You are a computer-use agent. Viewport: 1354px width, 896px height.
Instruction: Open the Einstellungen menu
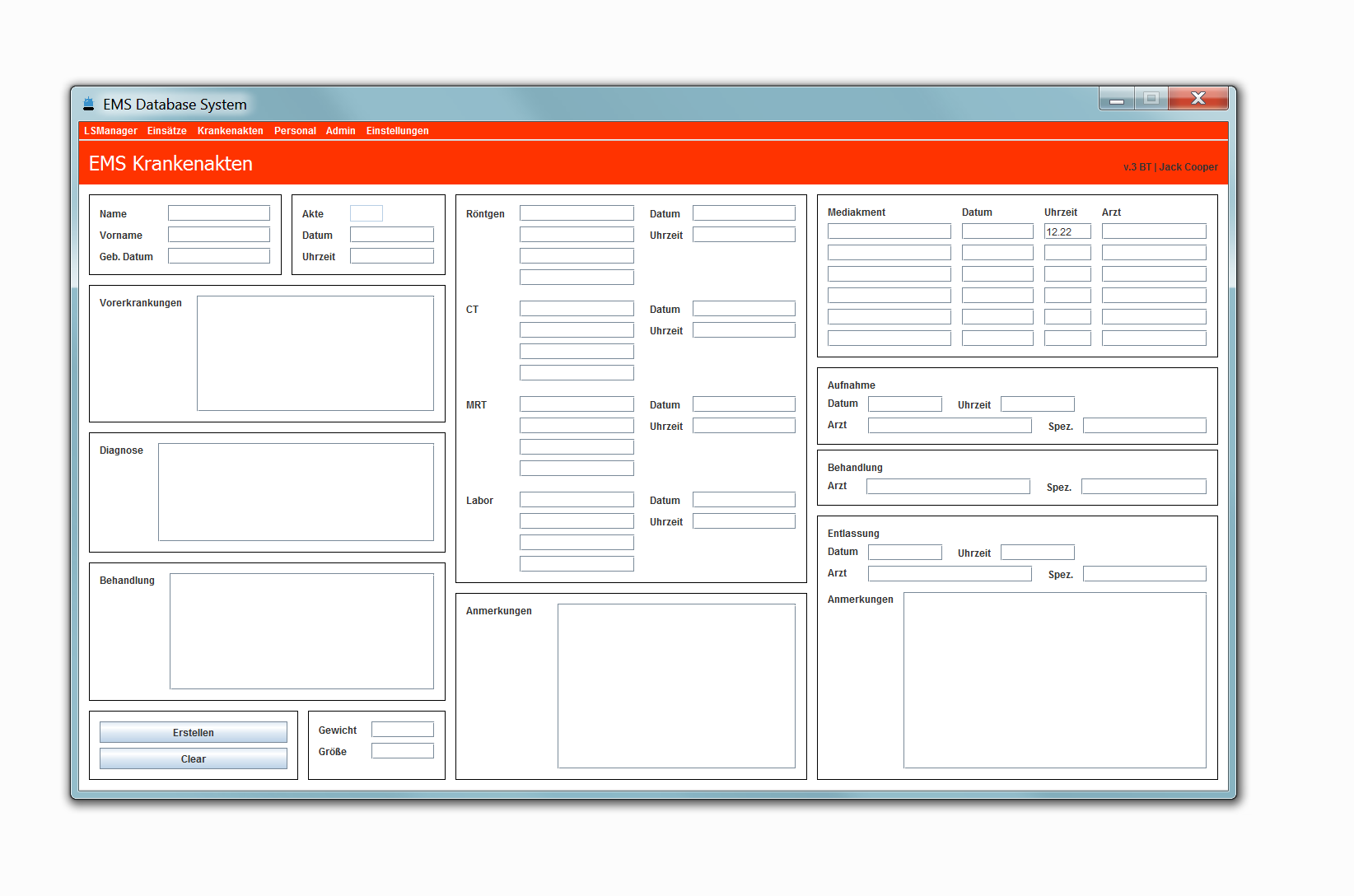tap(397, 131)
